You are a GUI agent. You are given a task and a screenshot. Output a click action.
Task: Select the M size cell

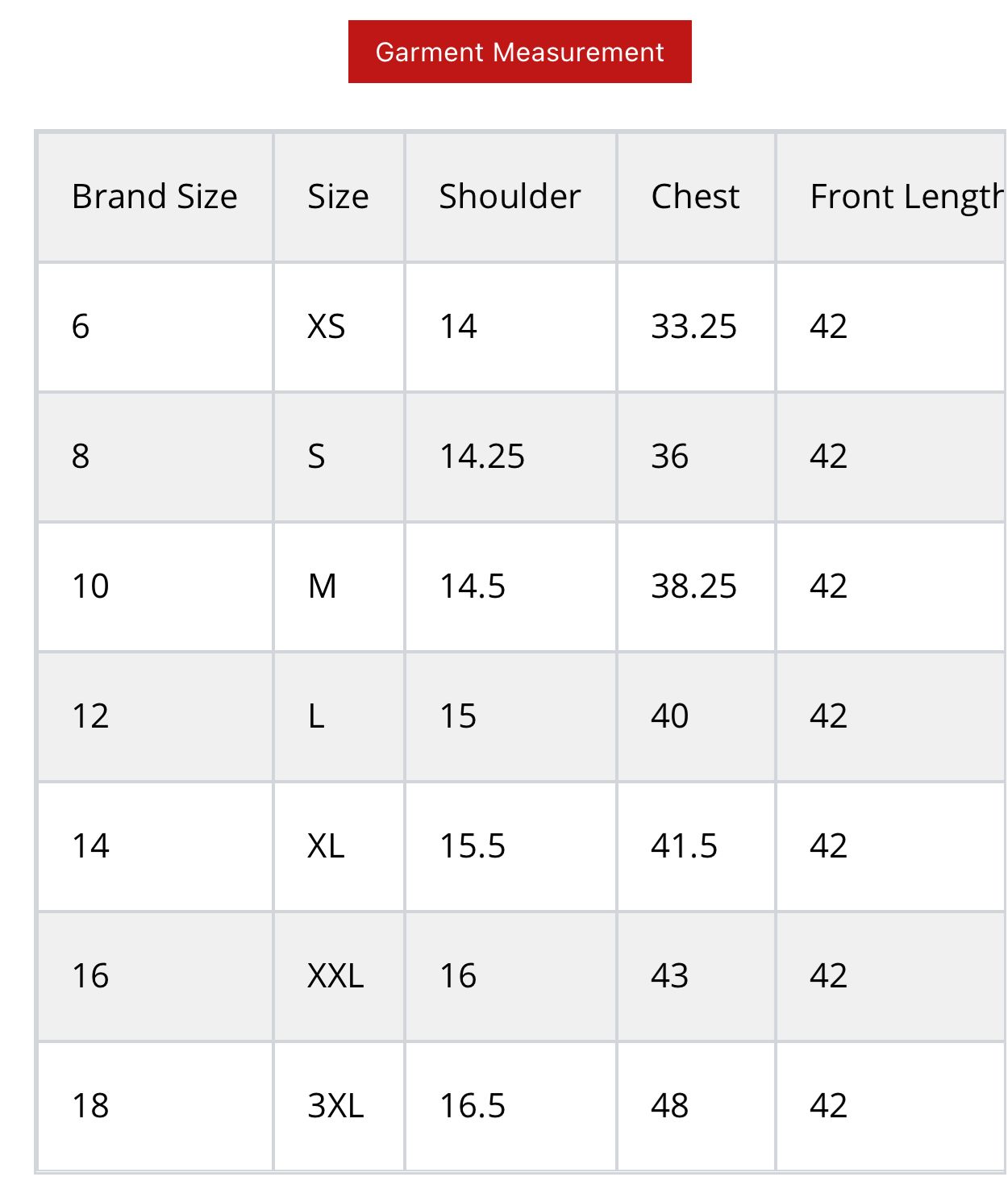(x=322, y=586)
